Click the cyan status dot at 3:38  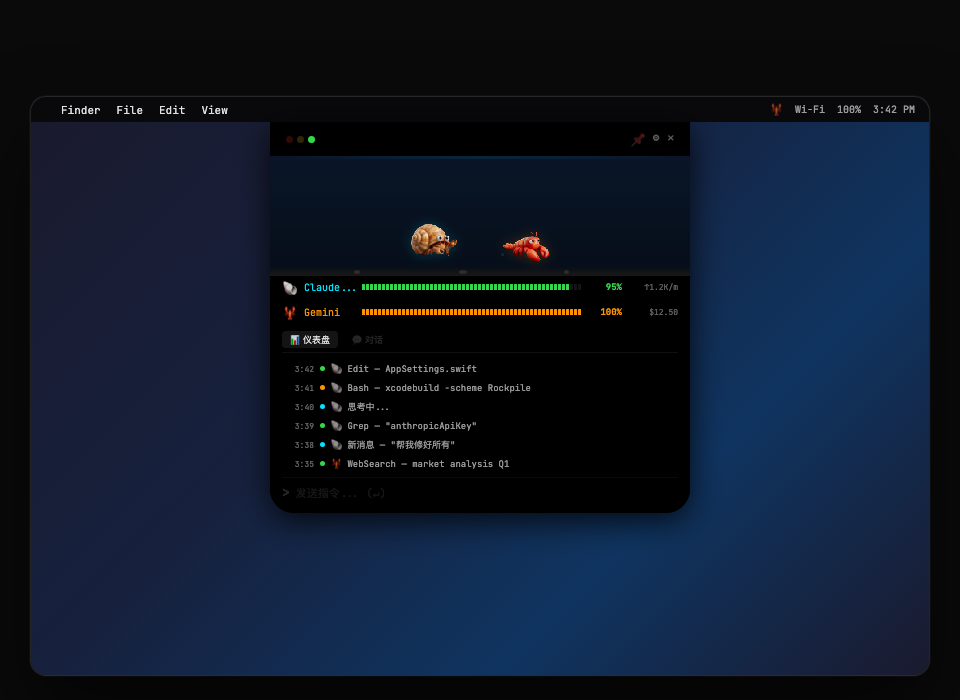pyautogui.click(x=323, y=445)
